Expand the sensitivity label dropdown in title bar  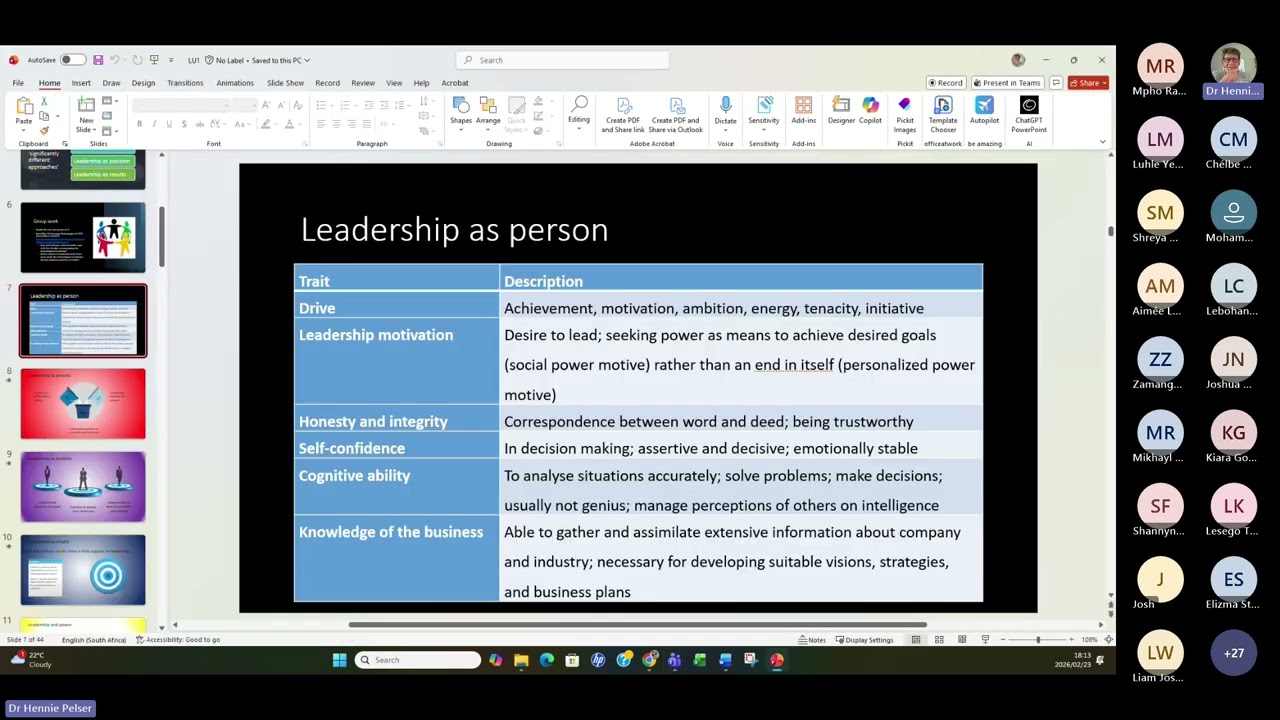tap(307, 60)
